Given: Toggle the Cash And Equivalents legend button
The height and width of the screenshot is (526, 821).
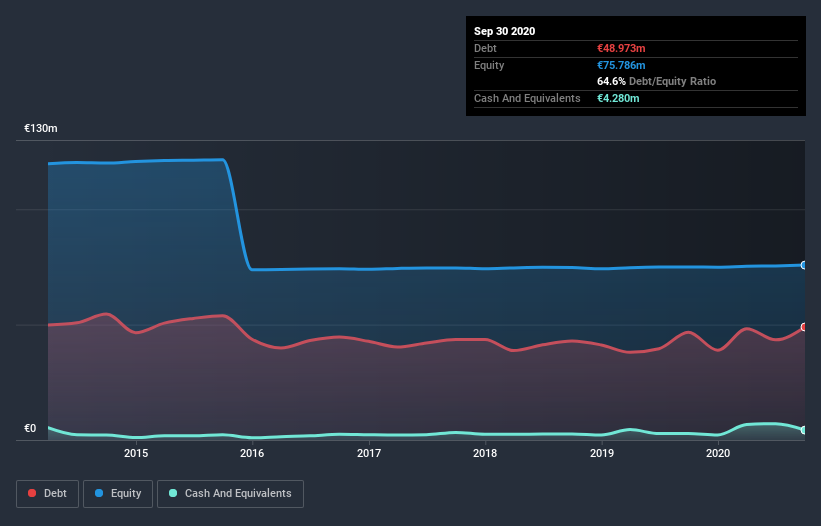Looking at the screenshot, I should [230, 494].
